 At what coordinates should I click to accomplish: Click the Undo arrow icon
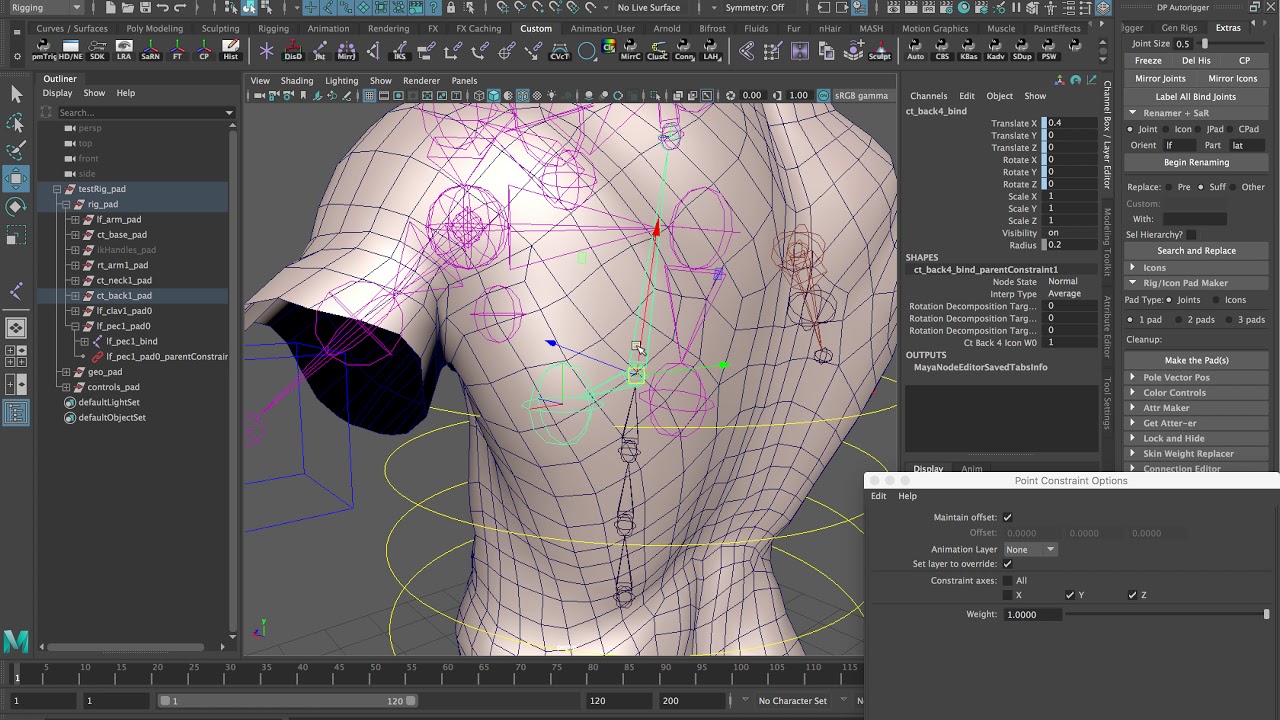tap(163, 8)
